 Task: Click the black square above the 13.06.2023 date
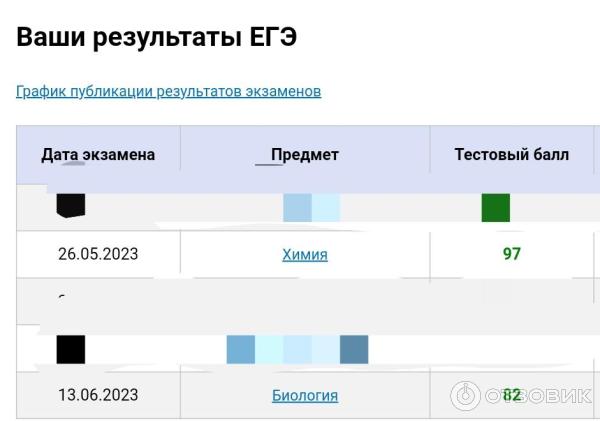click(71, 349)
